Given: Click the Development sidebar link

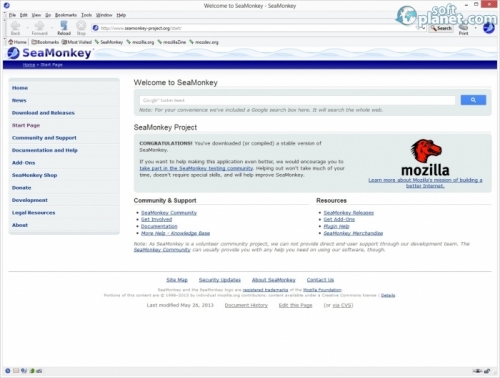Looking at the screenshot, I should click(x=30, y=200).
